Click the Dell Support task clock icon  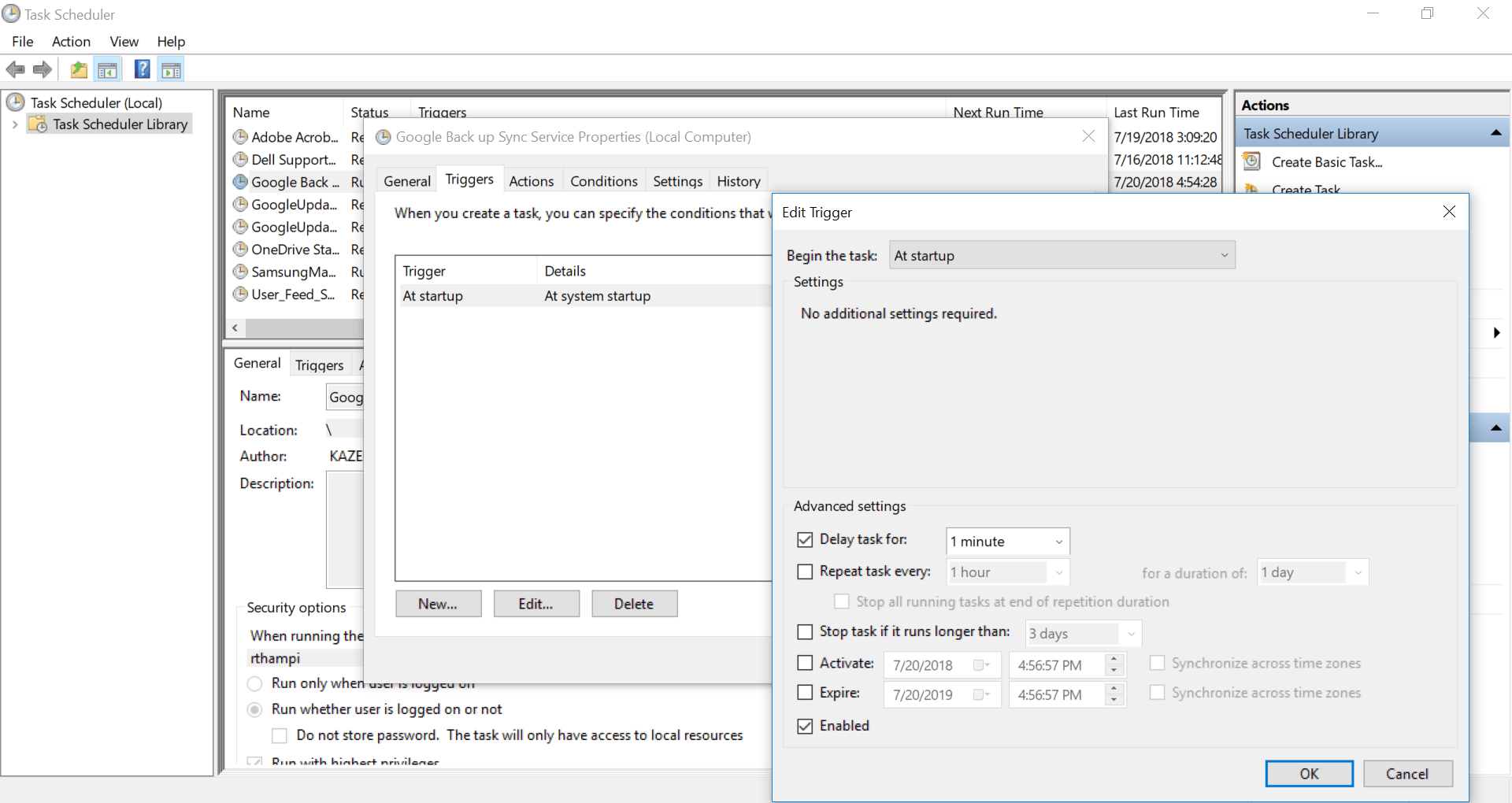(240, 160)
